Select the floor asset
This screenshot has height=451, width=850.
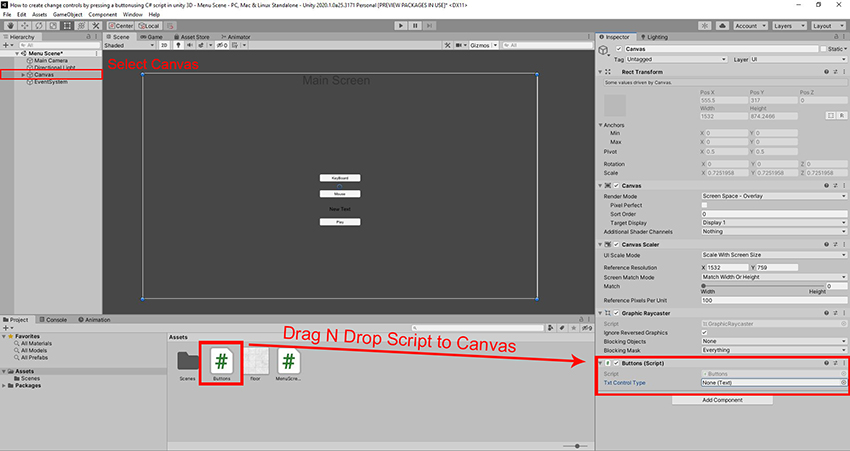[255, 363]
